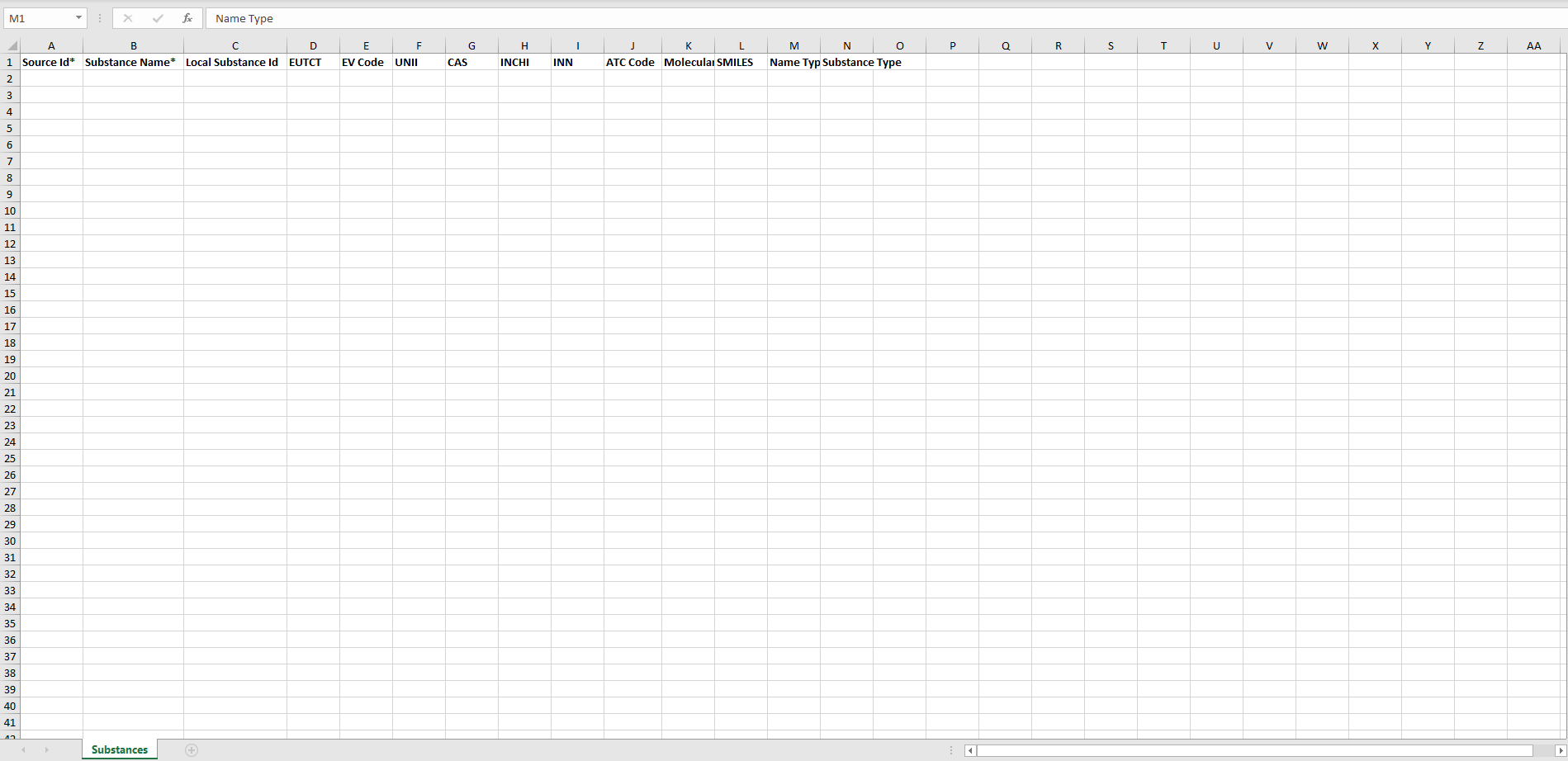Select the row 10 header
1568x761 pixels.
point(10,211)
